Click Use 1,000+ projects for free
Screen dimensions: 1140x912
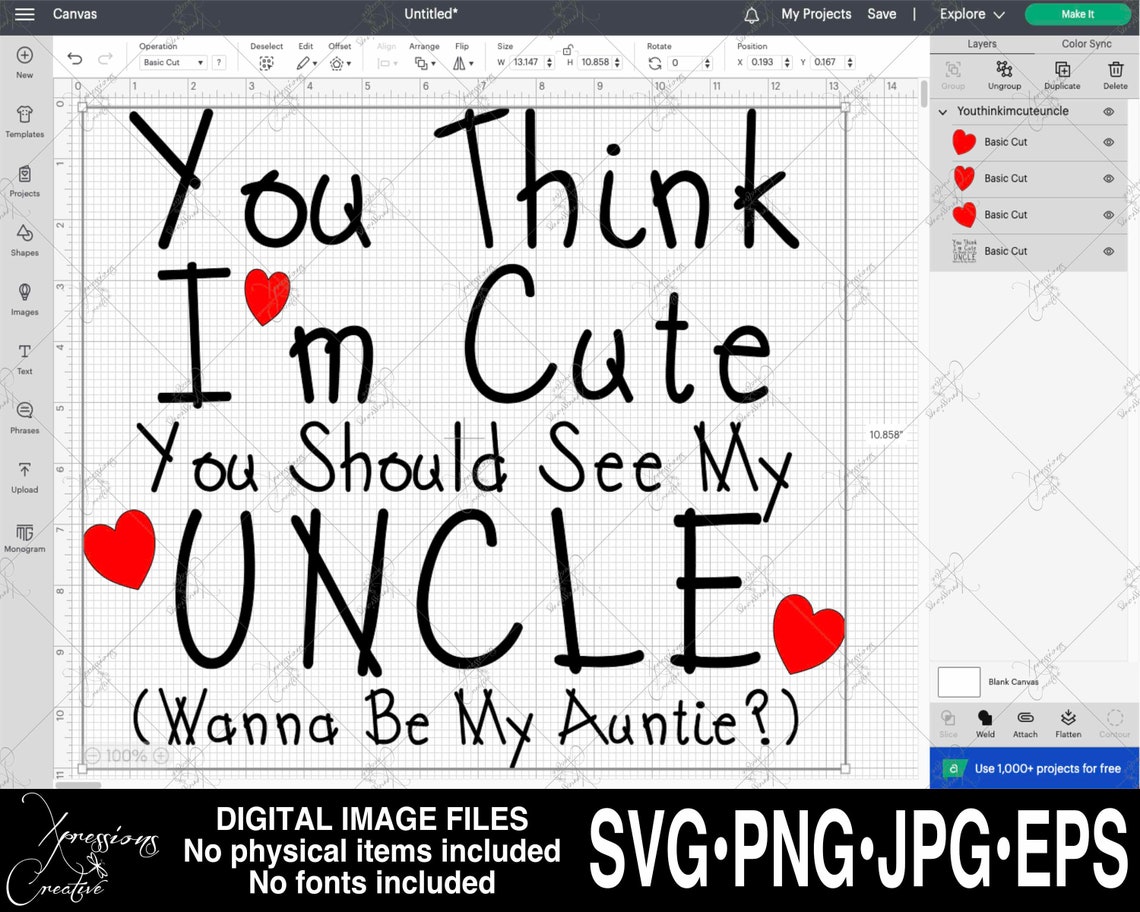(x=1046, y=768)
